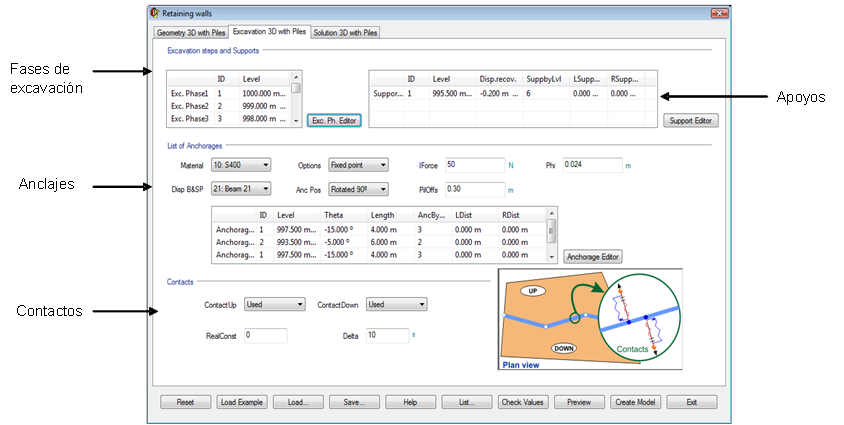Click the Retaining walls title bar app icon

click(x=156, y=13)
